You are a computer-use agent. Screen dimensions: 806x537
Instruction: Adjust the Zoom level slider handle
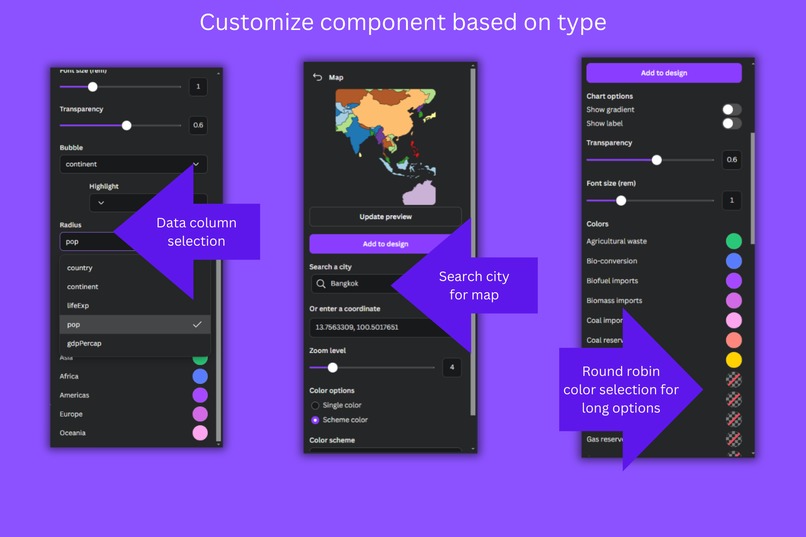pos(333,367)
